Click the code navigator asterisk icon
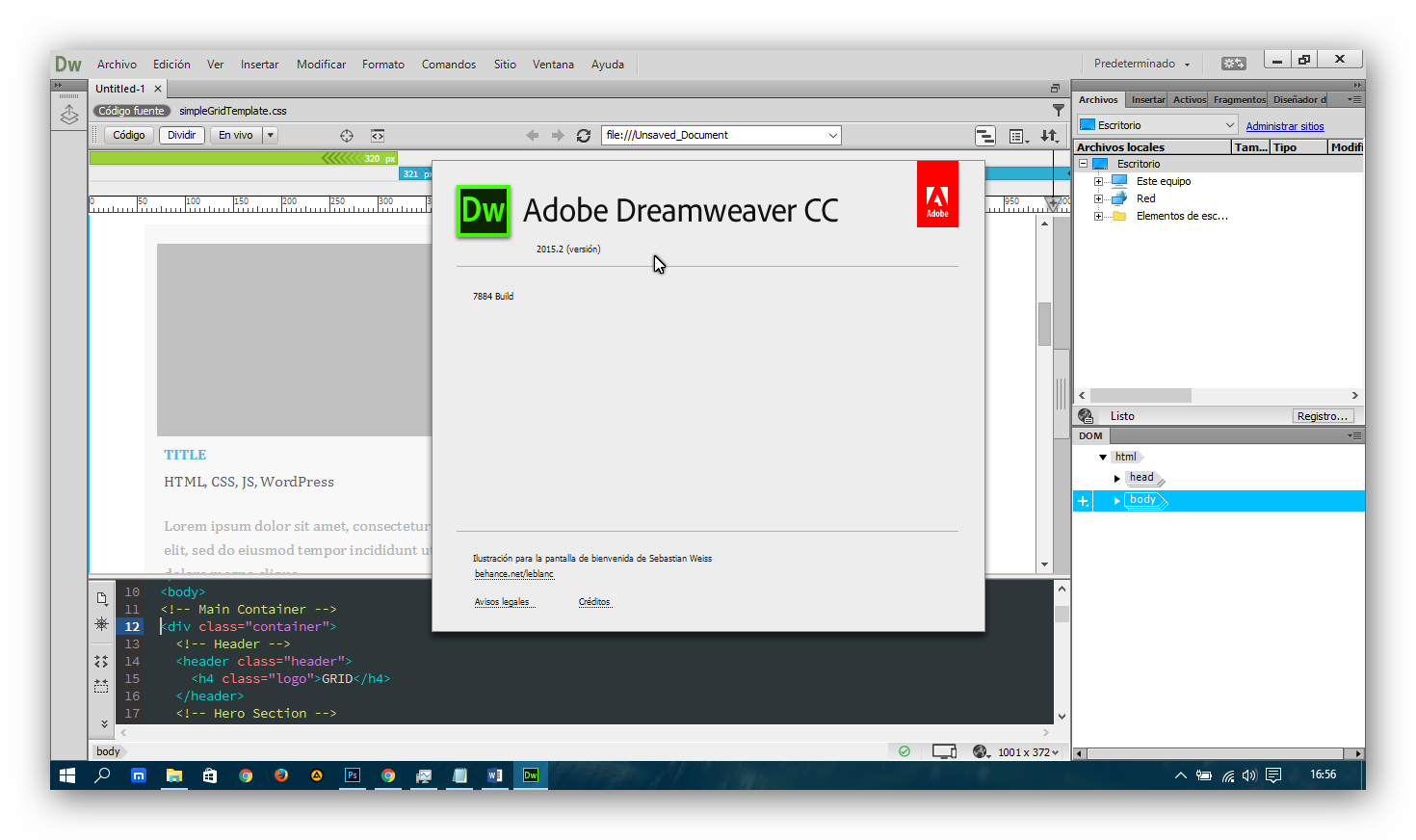The height and width of the screenshot is (840, 1416). pyautogui.click(x=102, y=624)
